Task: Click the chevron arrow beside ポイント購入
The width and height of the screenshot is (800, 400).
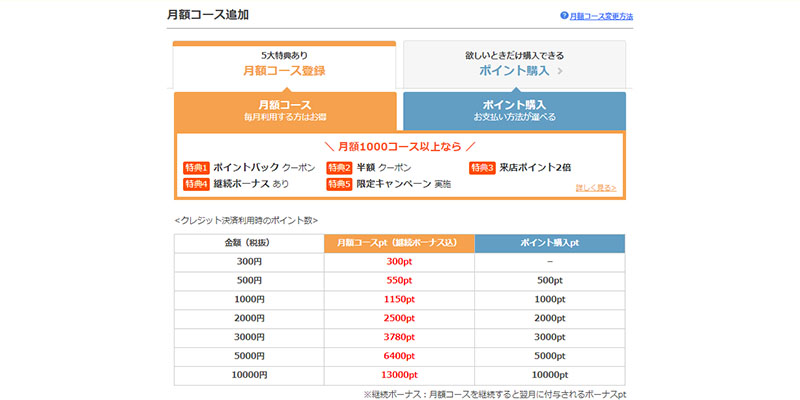Action: (x=560, y=71)
